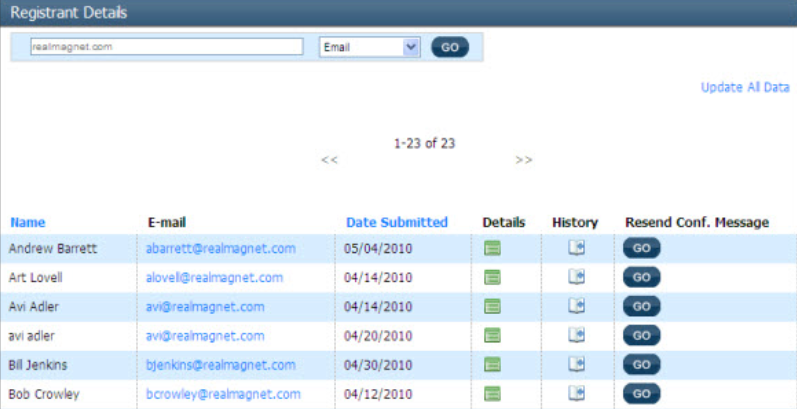Select the Bob Crowley name cell
797x409 pixels.
(44, 394)
